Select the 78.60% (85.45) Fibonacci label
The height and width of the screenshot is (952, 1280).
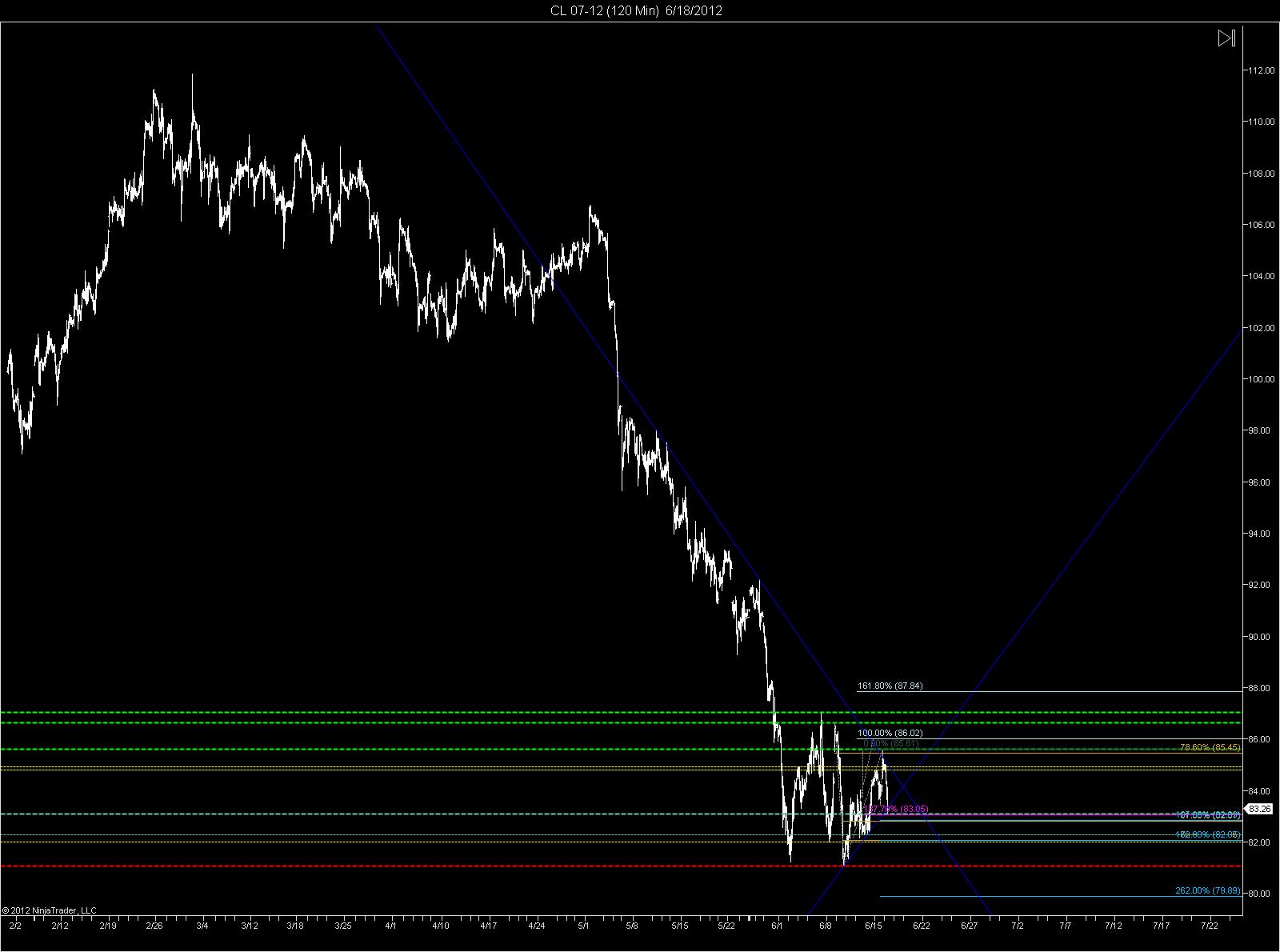pyautogui.click(x=1210, y=747)
